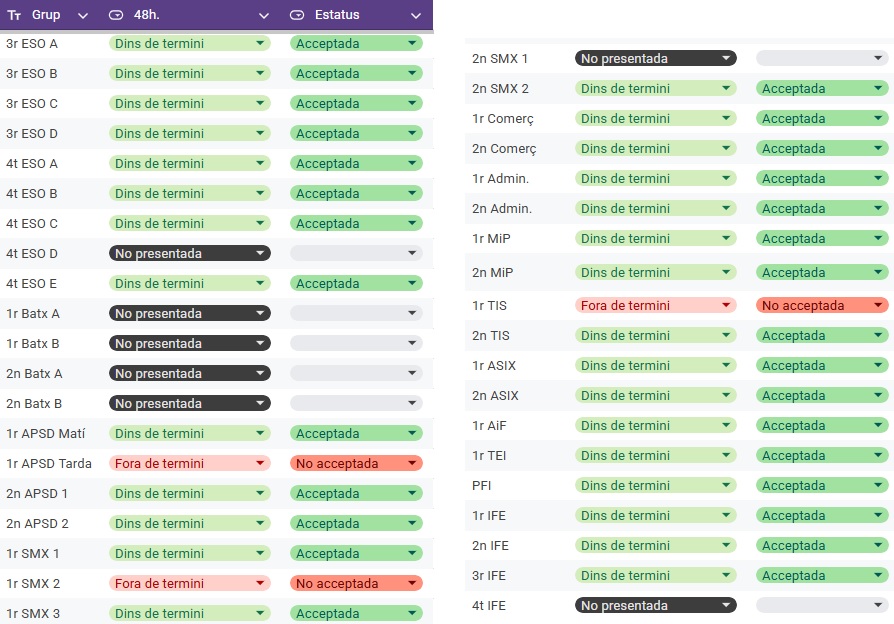Open the empty Estatus dropdown for 1r Batx A

tap(356, 314)
